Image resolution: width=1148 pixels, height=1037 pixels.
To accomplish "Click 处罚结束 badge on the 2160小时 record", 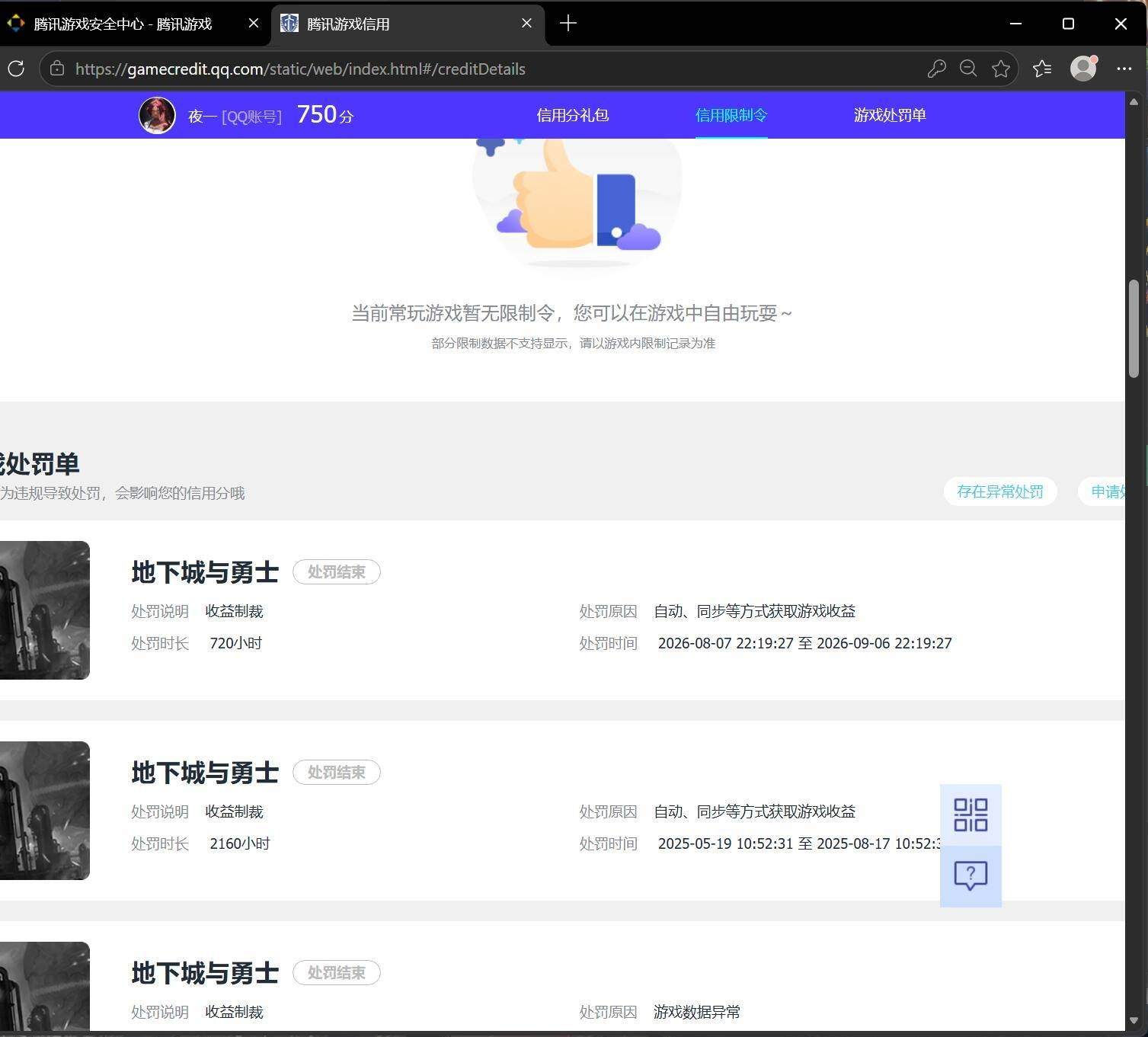I will tap(337, 773).
